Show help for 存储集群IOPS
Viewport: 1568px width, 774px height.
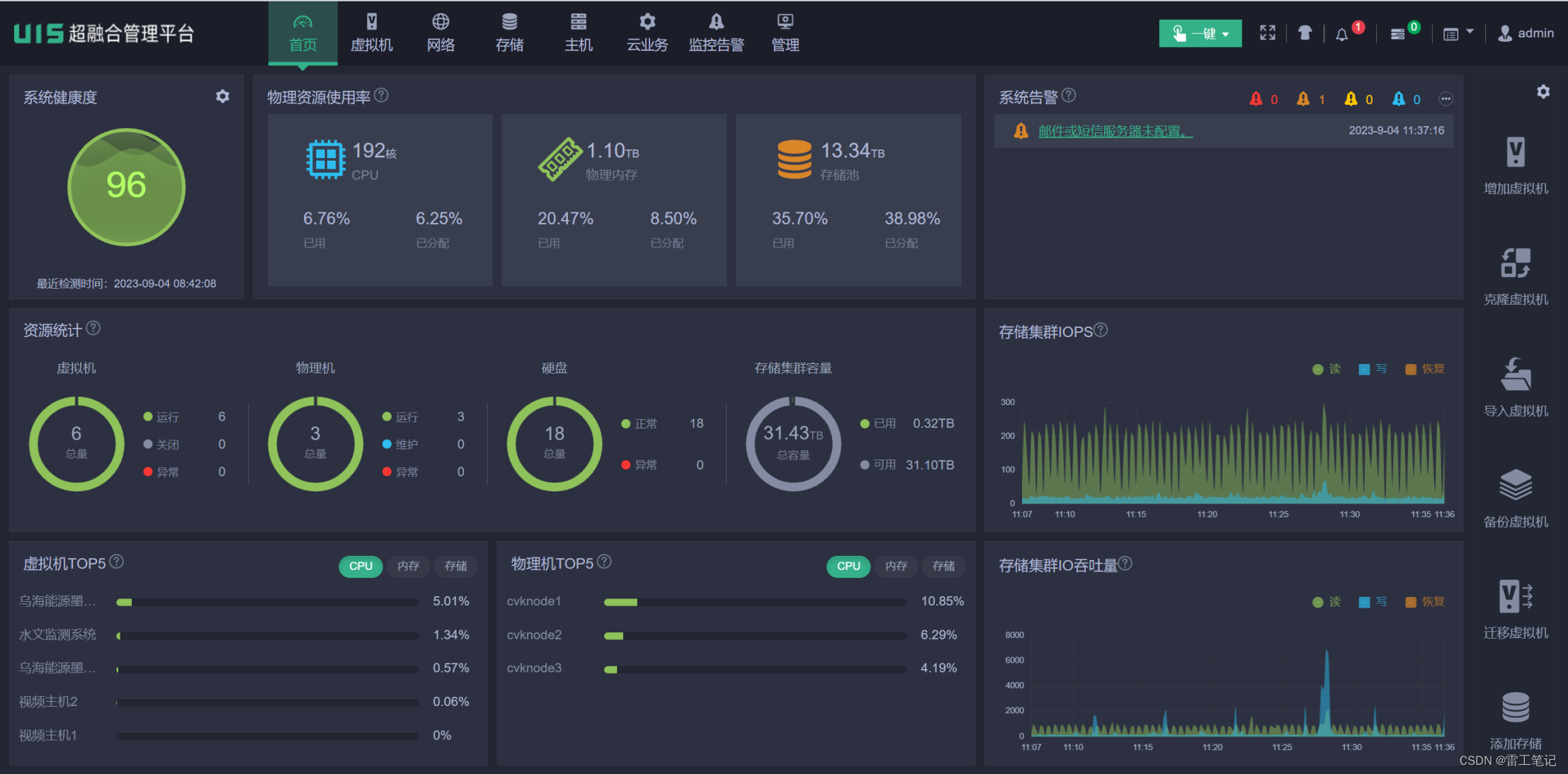click(1101, 330)
